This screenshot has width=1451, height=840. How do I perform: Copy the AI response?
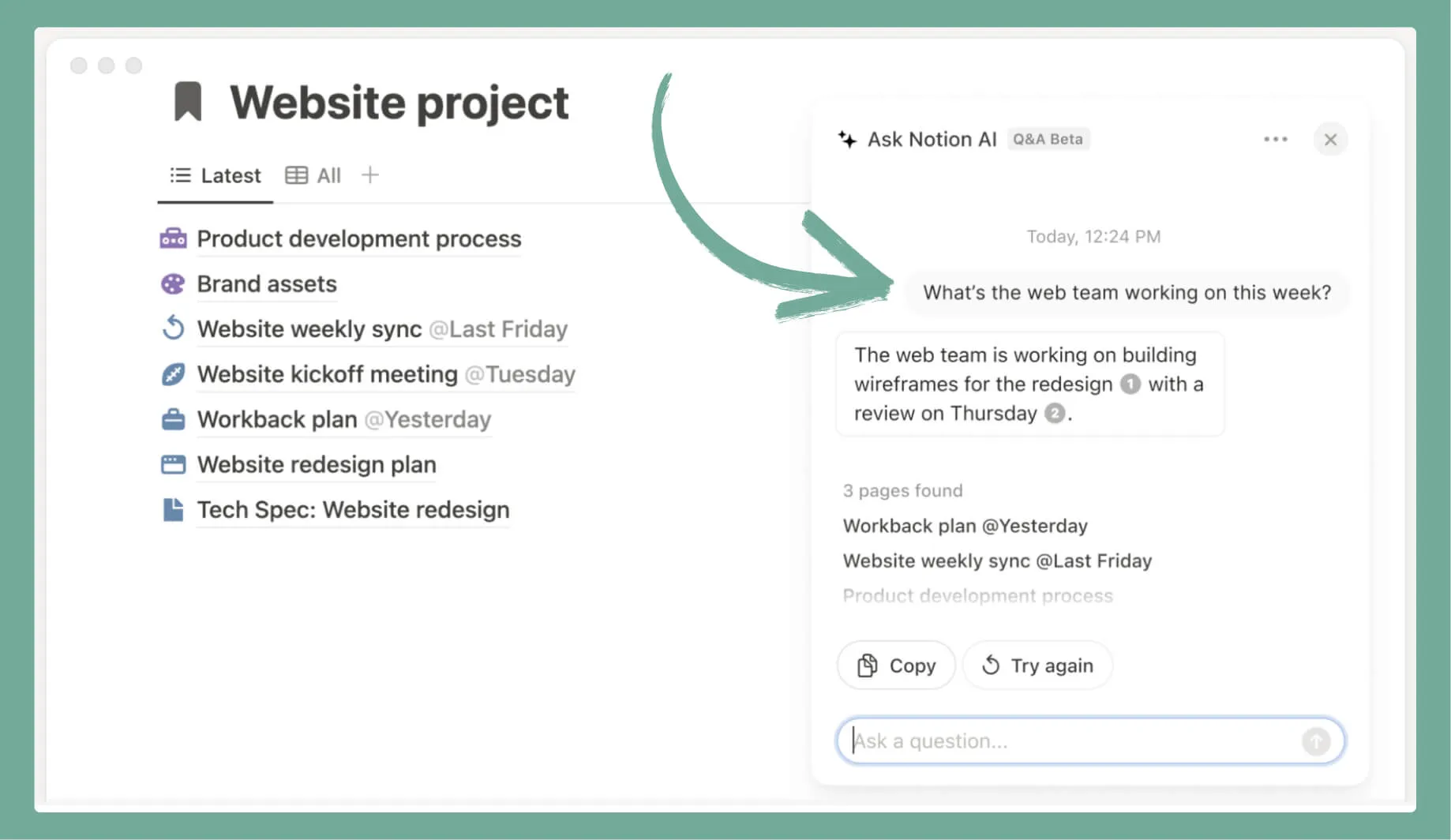click(x=895, y=665)
